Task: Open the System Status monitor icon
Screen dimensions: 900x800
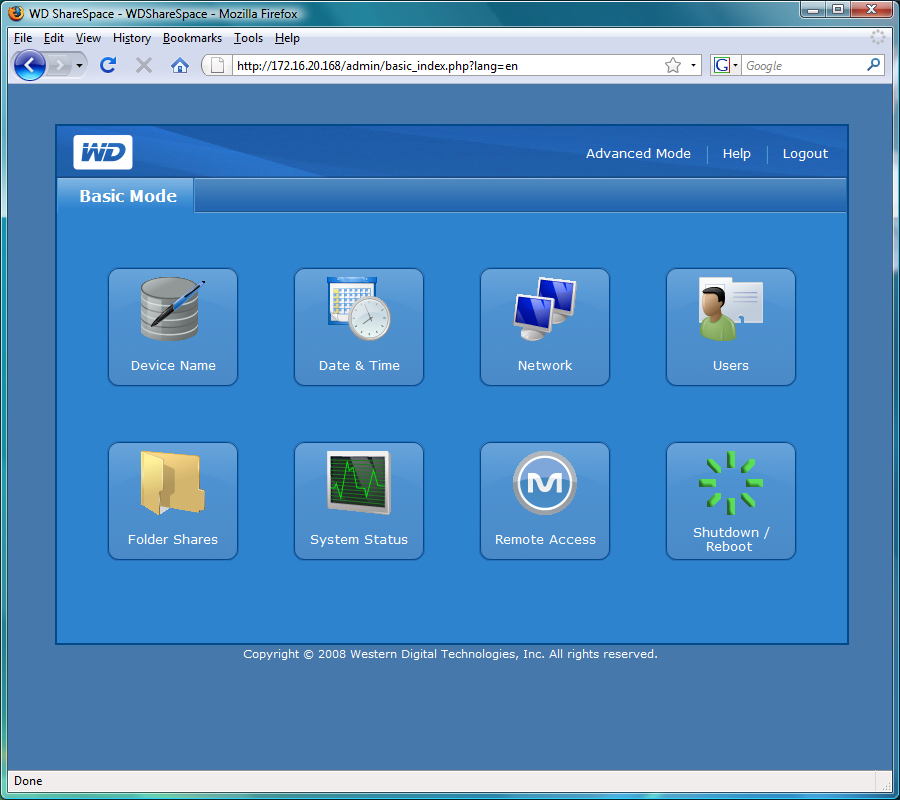Action: click(359, 501)
